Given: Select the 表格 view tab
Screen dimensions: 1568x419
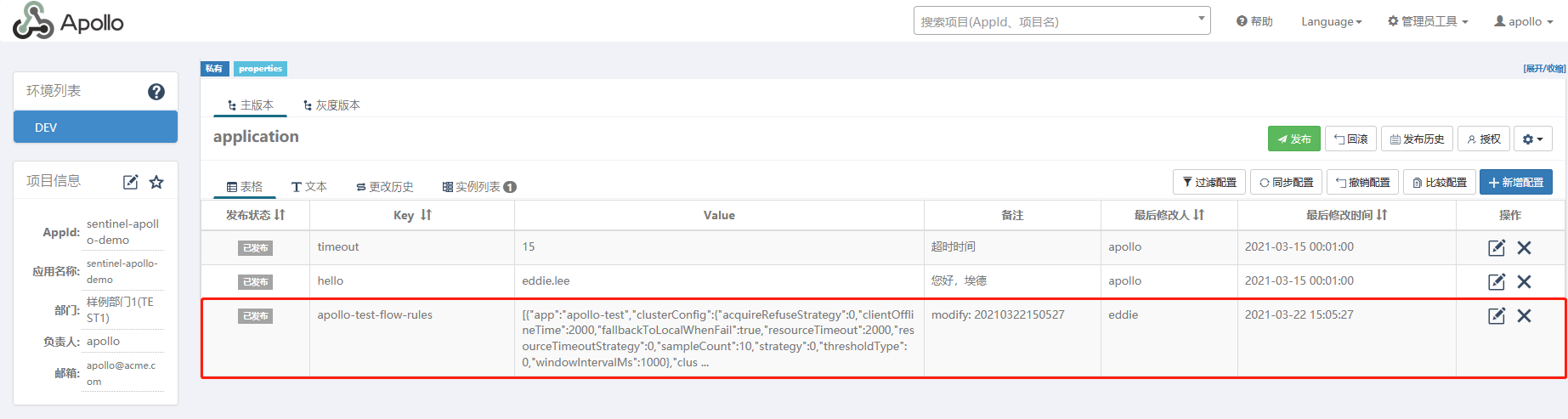Looking at the screenshot, I should [x=245, y=186].
